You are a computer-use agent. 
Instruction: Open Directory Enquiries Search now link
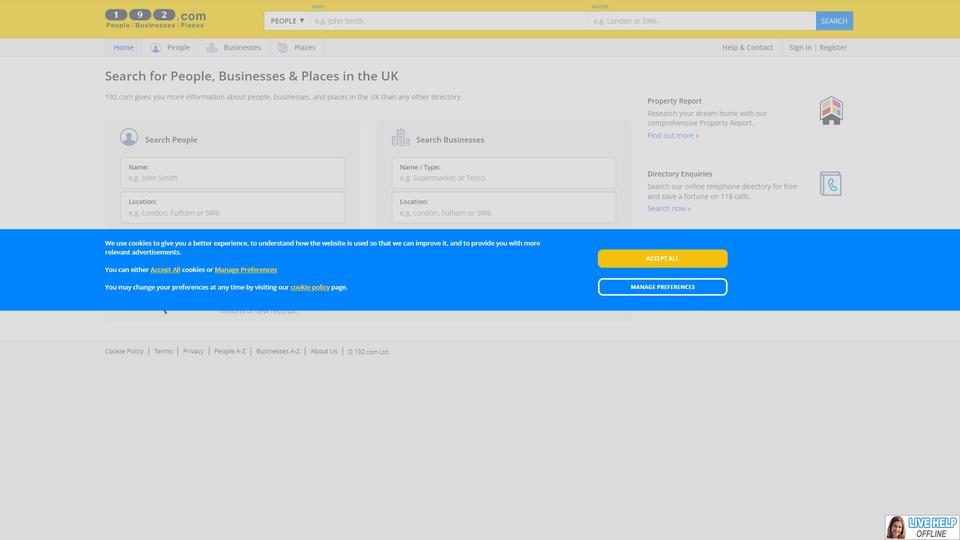pos(669,208)
